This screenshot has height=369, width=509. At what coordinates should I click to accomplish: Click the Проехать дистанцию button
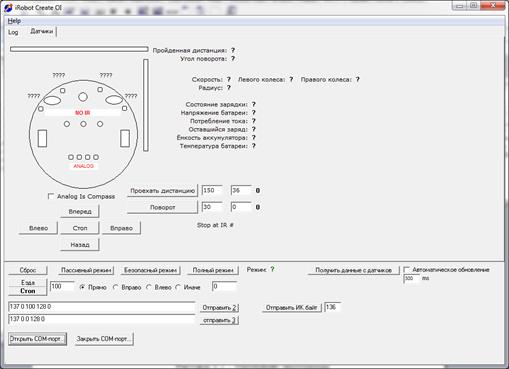162,191
